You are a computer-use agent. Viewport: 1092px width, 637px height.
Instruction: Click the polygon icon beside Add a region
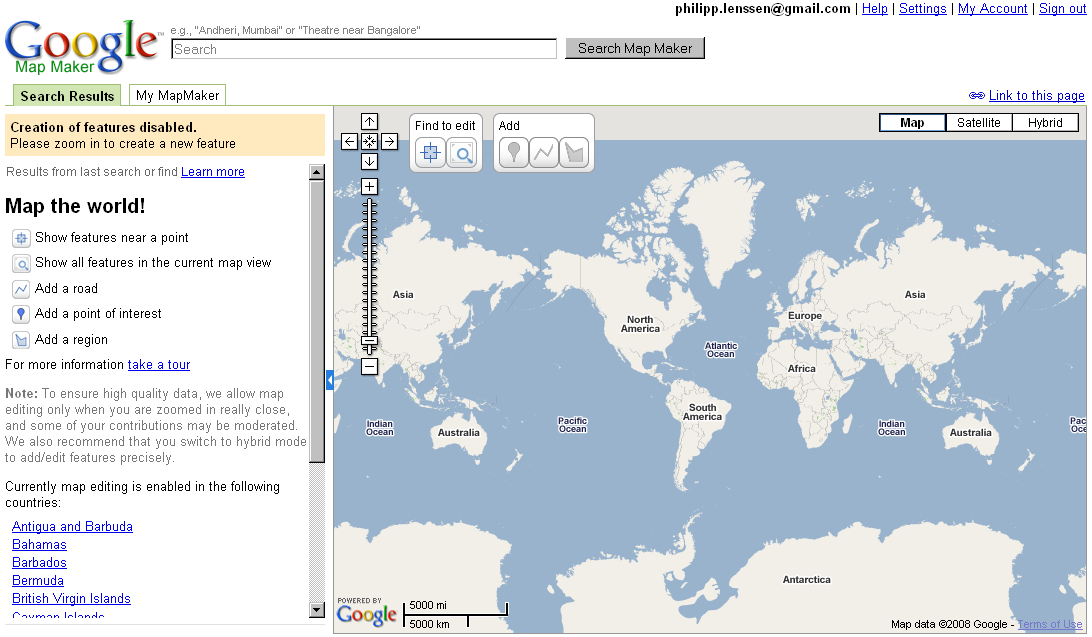point(21,340)
